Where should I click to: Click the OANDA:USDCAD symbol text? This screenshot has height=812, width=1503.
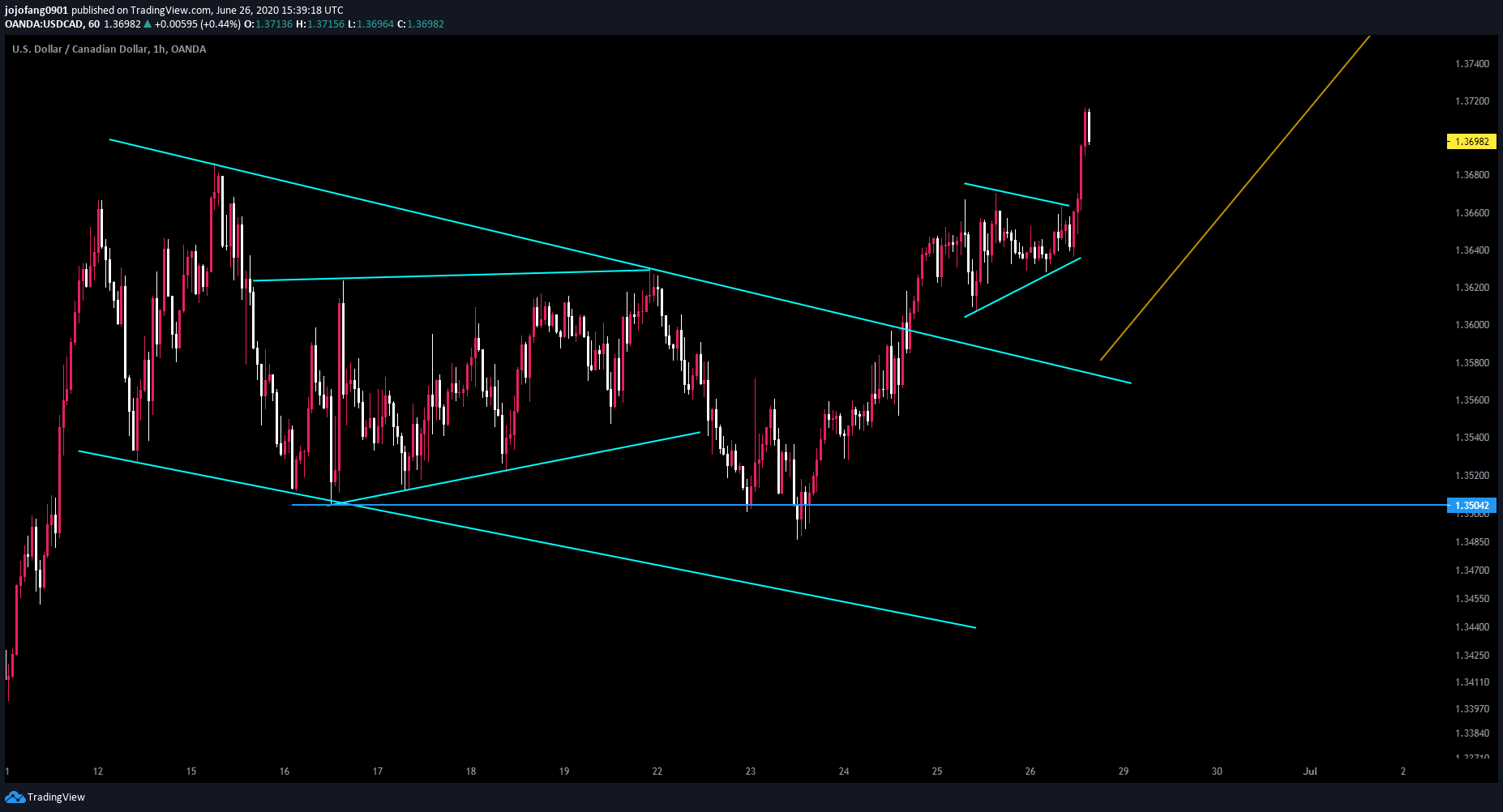(44, 24)
